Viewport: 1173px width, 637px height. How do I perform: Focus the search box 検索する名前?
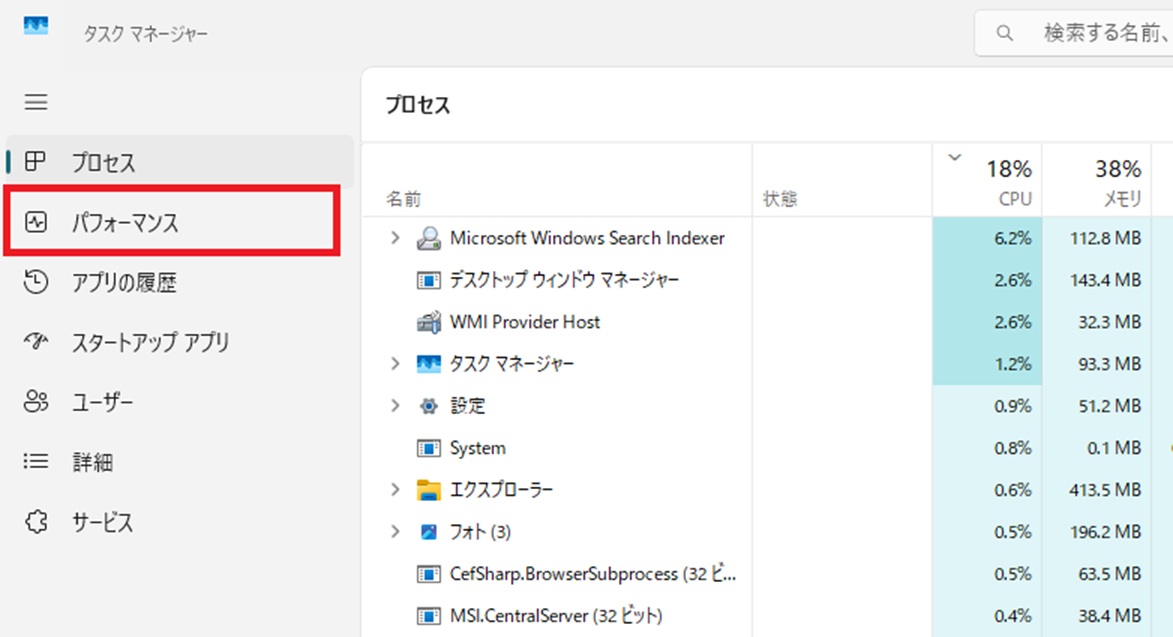tap(1074, 33)
